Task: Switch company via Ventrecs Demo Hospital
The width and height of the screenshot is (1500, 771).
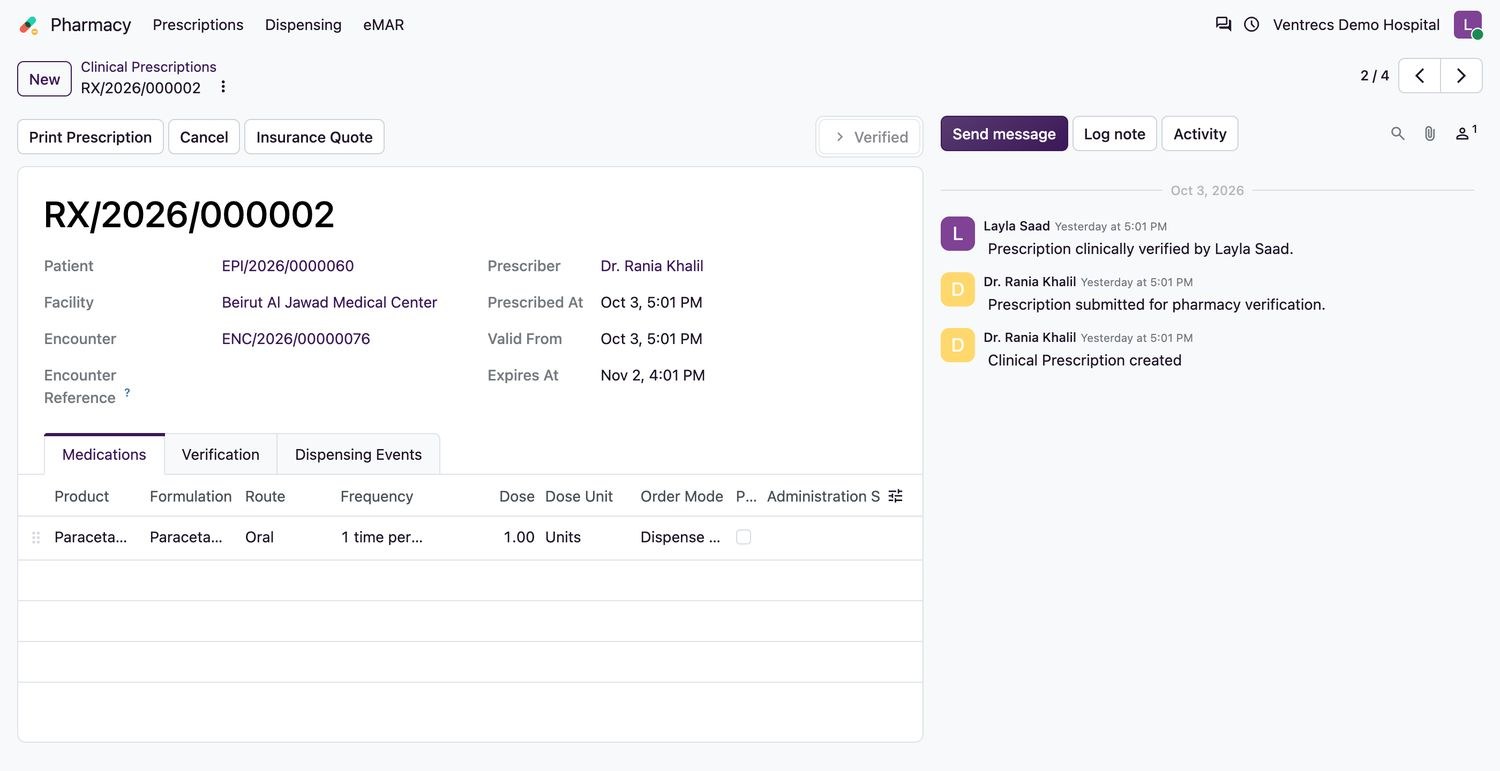Action: coord(1356,25)
